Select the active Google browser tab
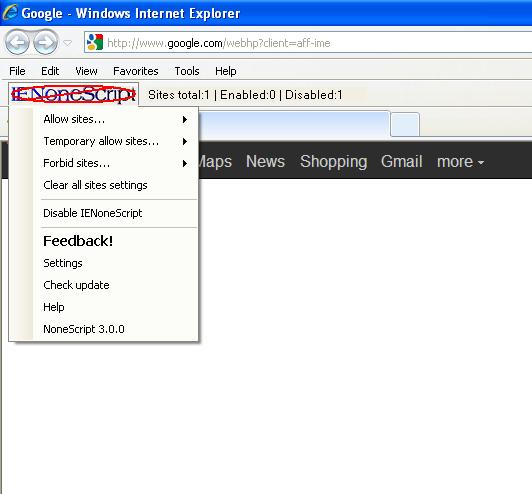Image resolution: width=532 pixels, height=494 pixels. tap(294, 124)
